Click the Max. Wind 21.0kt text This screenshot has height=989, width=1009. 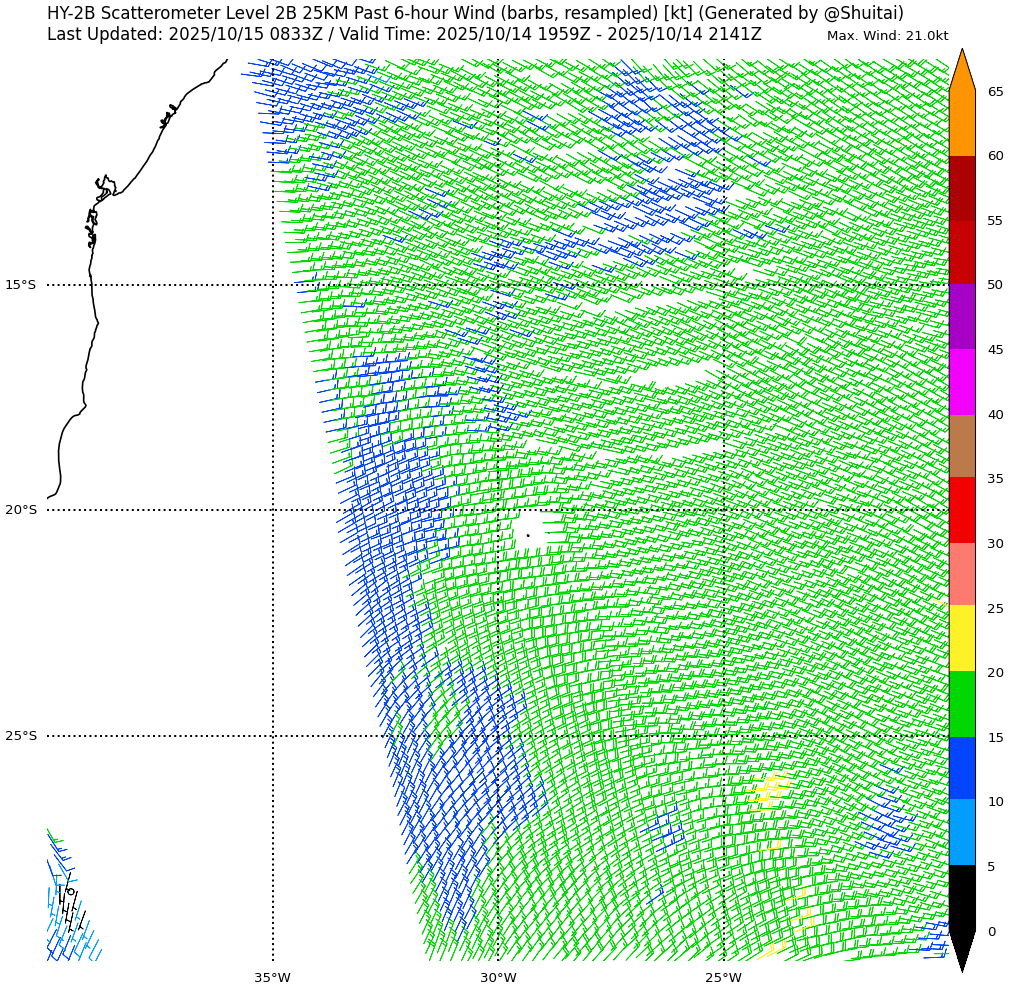pos(887,36)
